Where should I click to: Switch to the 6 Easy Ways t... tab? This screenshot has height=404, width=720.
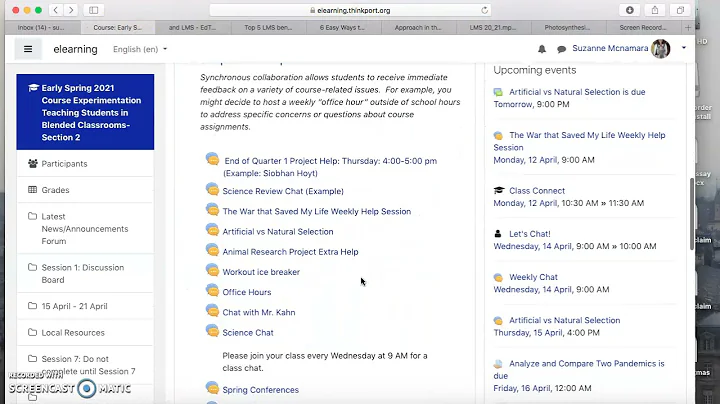click(x=343, y=28)
